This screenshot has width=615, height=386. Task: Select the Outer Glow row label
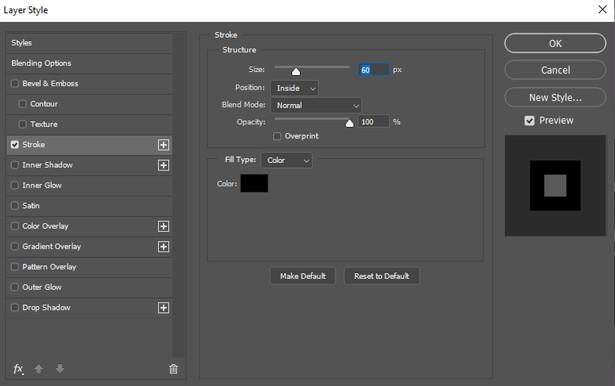click(x=42, y=287)
